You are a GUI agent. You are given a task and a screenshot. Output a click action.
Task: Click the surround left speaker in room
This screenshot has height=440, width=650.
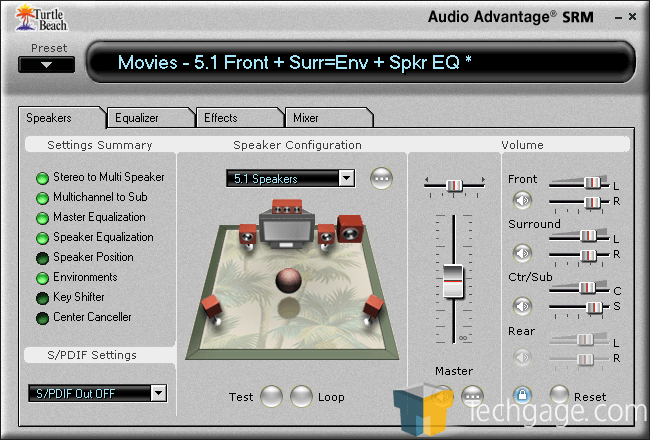click(x=212, y=308)
